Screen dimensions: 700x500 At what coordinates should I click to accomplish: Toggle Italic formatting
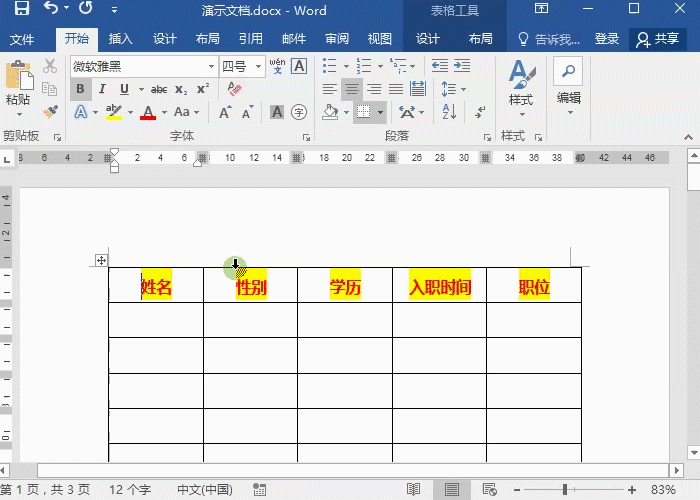coord(102,89)
